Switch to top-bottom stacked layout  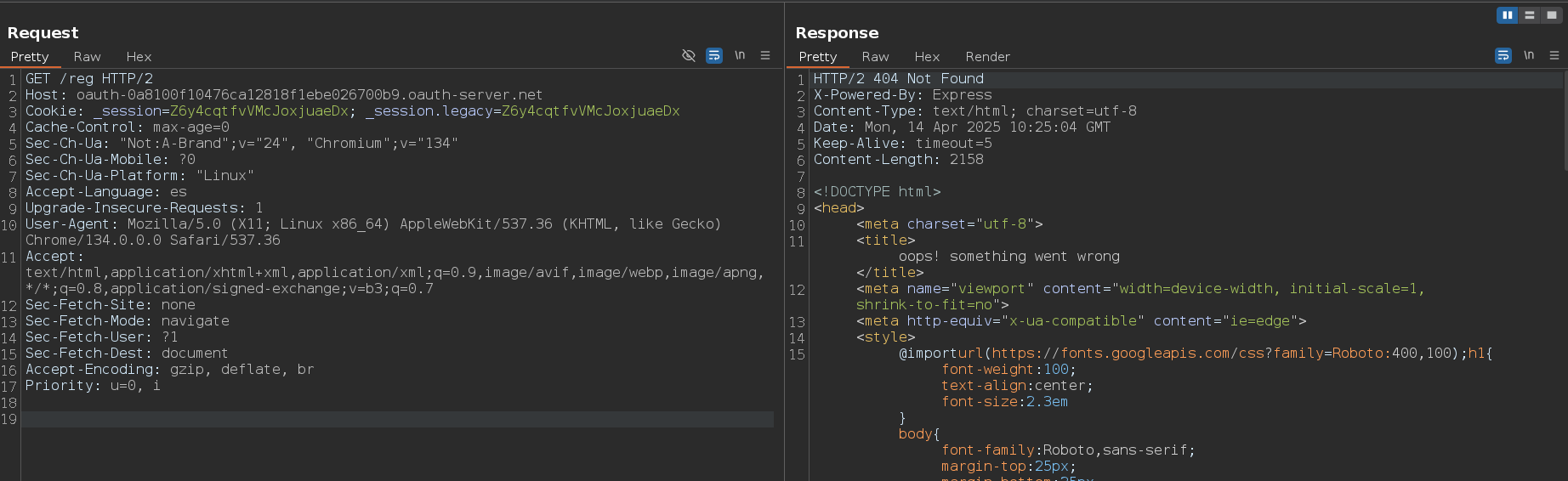click(x=1530, y=15)
